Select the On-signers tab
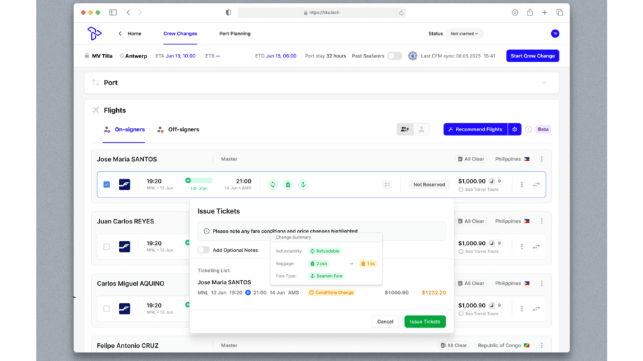Viewport: 643px width, 361px height. click(x=124, y=129)
